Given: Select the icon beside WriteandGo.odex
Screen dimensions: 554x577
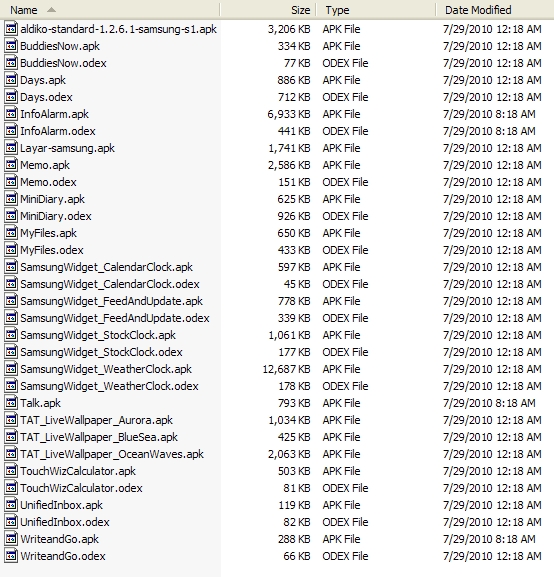Looking at the screenshot, I should [x=11, y=556].
